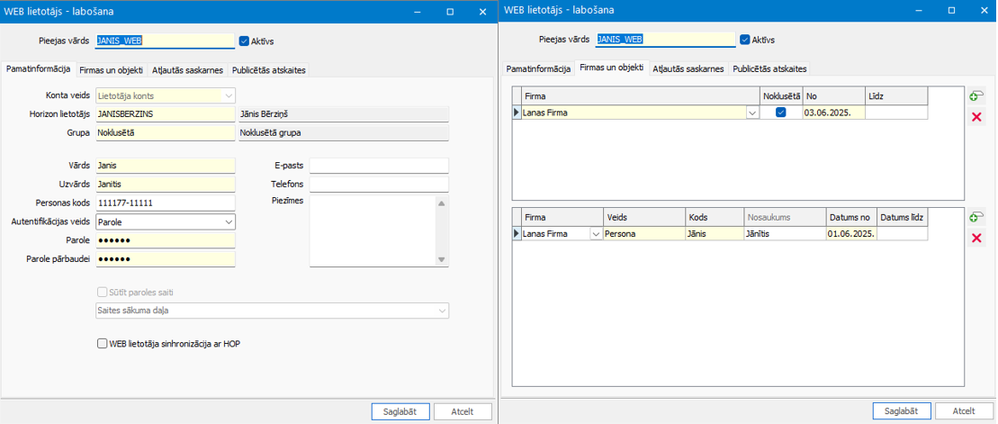Delete the selected row in upper Firma grid
This screenshot has height=424, width=998.
(x=976, y=118)
